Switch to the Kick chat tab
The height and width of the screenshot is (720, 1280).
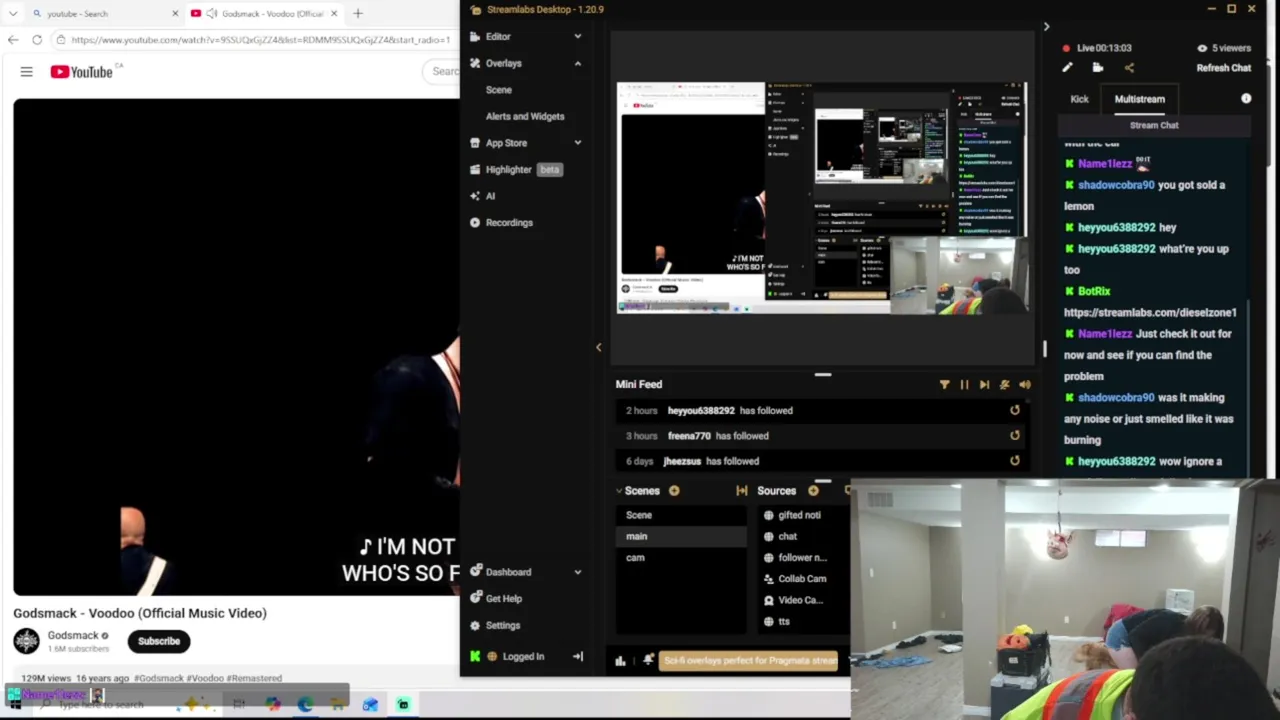tap(1079, 99)
